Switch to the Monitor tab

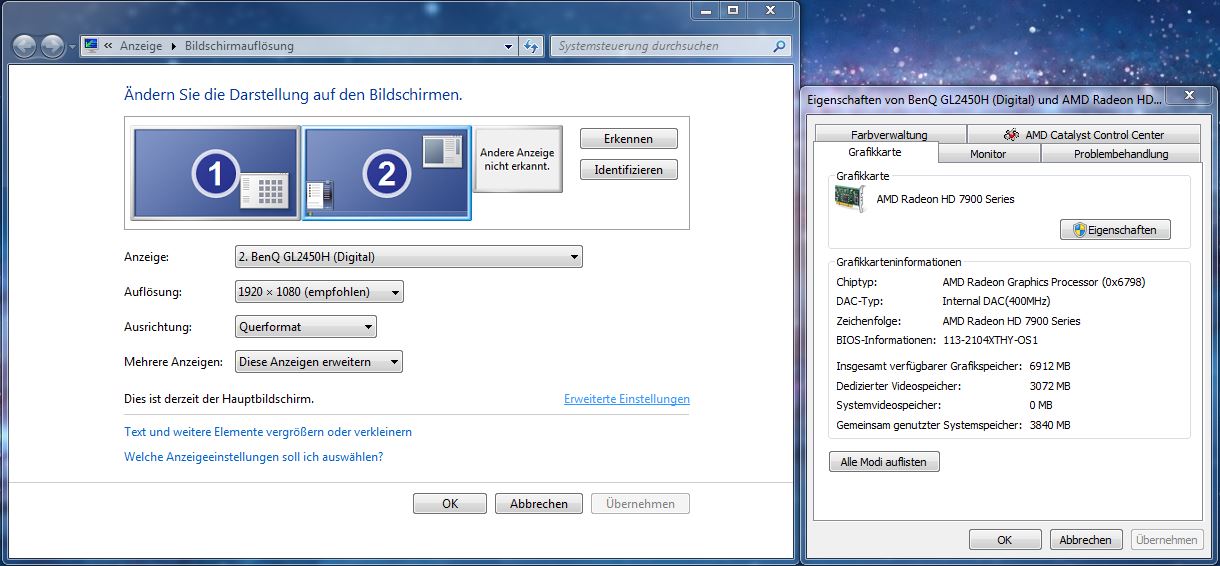(988, 154)
